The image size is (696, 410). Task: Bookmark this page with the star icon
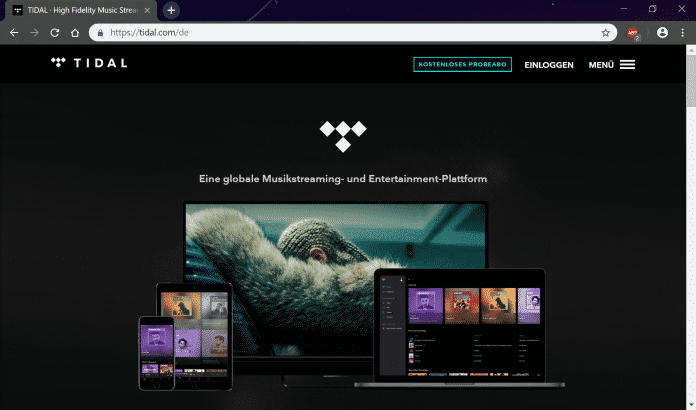(x=605, y=32)
